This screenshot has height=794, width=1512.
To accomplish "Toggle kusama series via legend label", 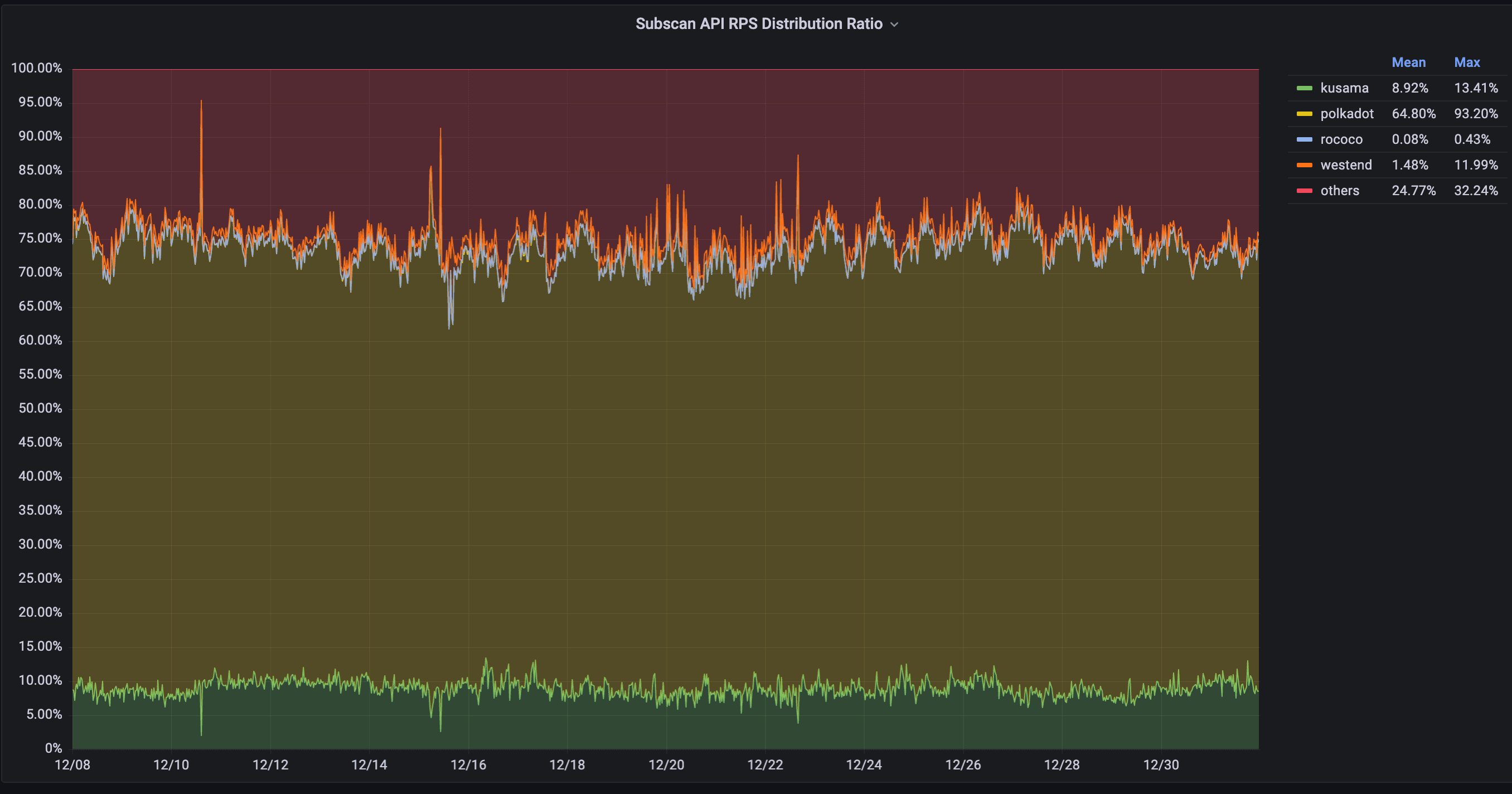I will pos(1344,88).
